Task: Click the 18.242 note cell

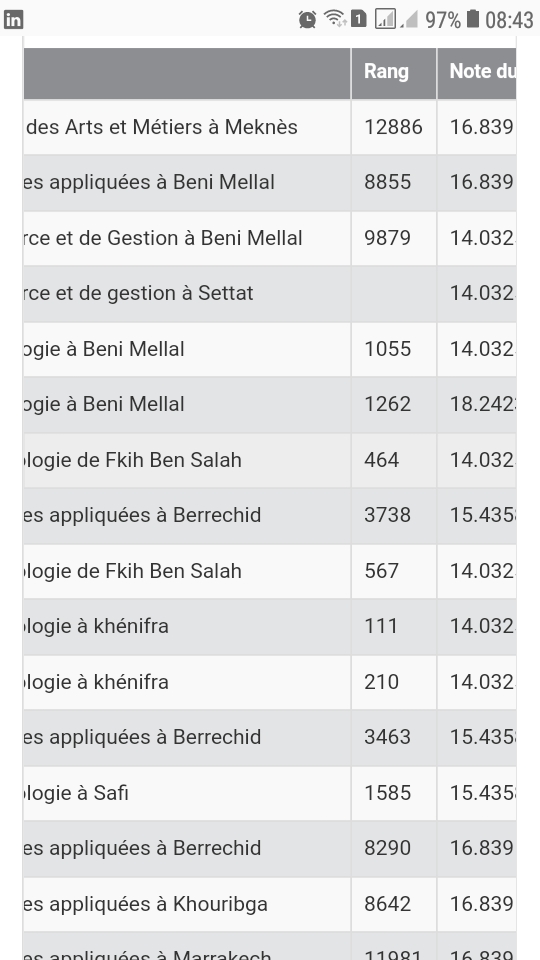Action: coord(477,405)
